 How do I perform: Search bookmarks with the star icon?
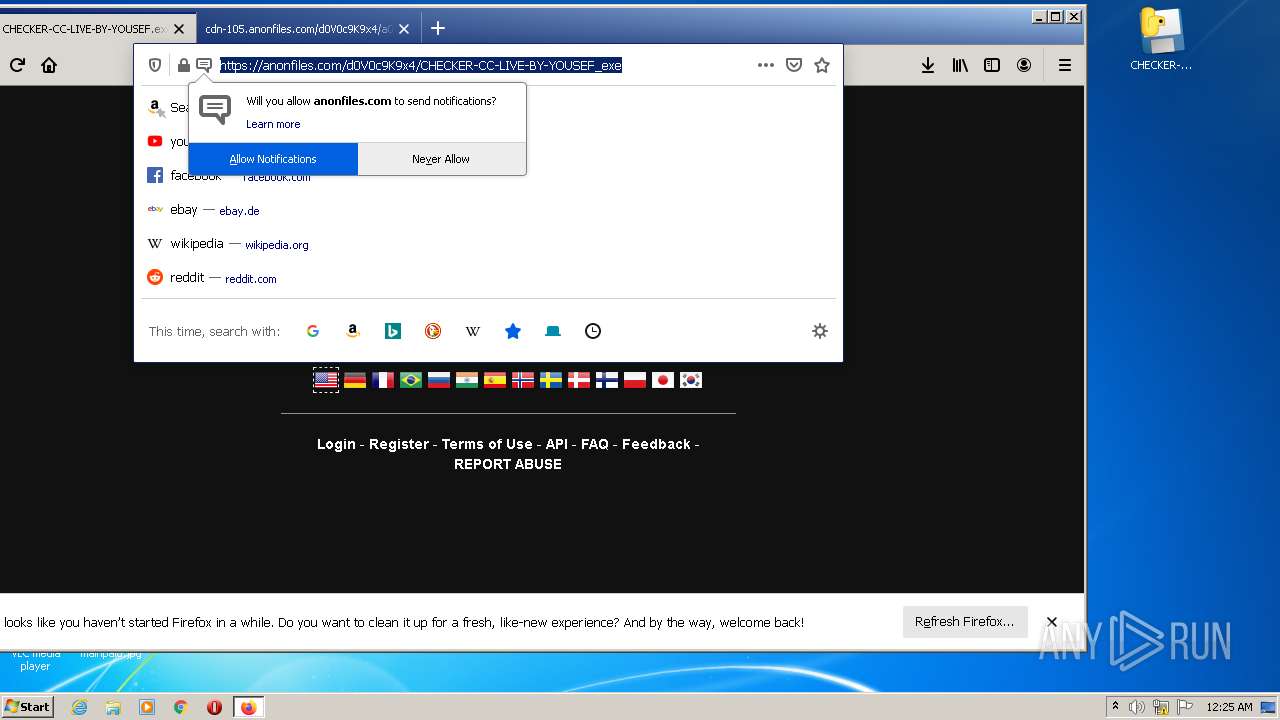click(513, 331)
